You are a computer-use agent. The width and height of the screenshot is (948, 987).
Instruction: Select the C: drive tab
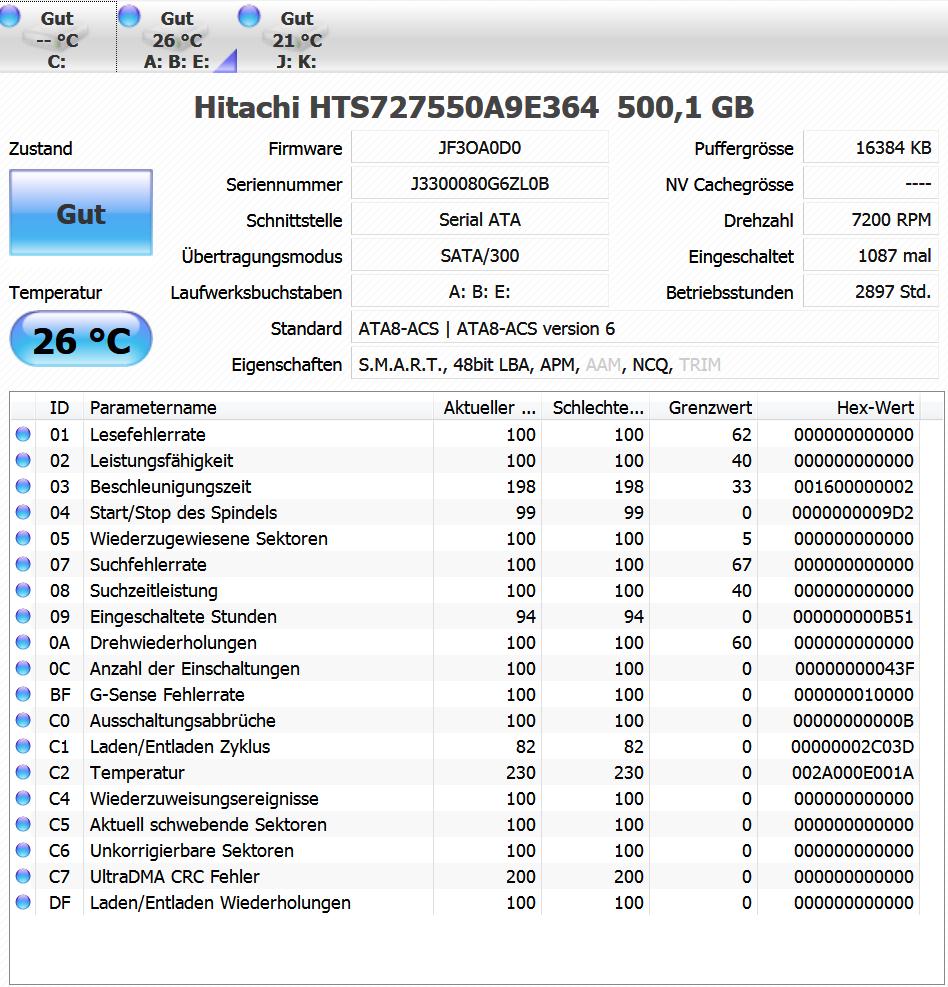click(58, 37)
